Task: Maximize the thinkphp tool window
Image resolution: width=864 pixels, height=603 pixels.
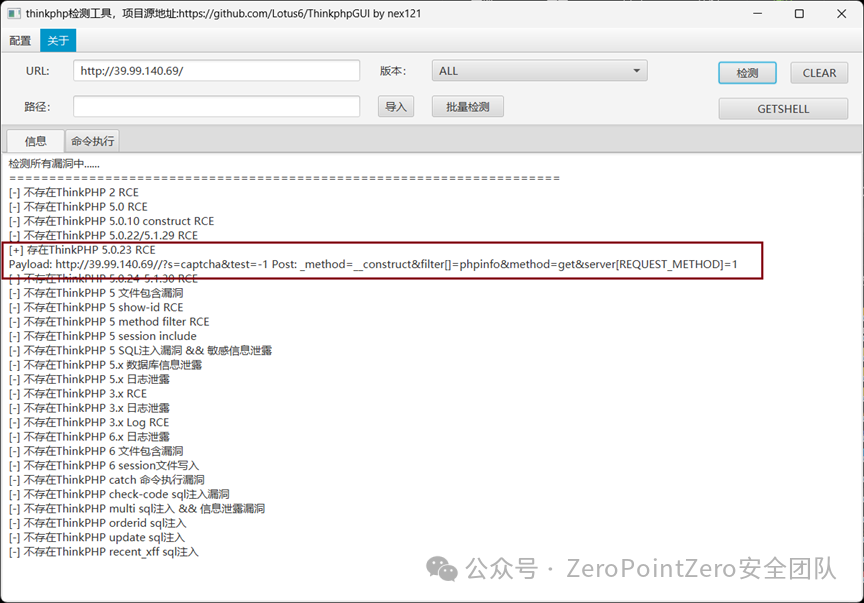Action: pos(800,13)
